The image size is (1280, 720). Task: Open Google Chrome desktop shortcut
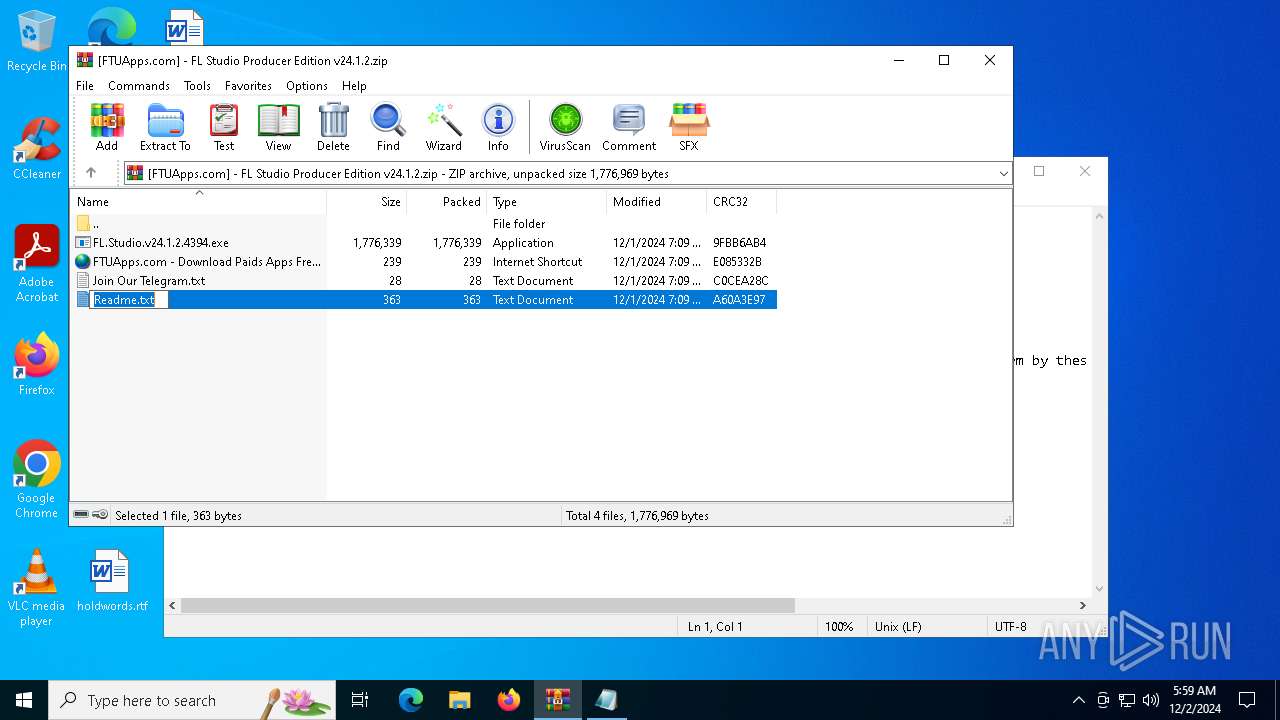(x=37, y=479)
